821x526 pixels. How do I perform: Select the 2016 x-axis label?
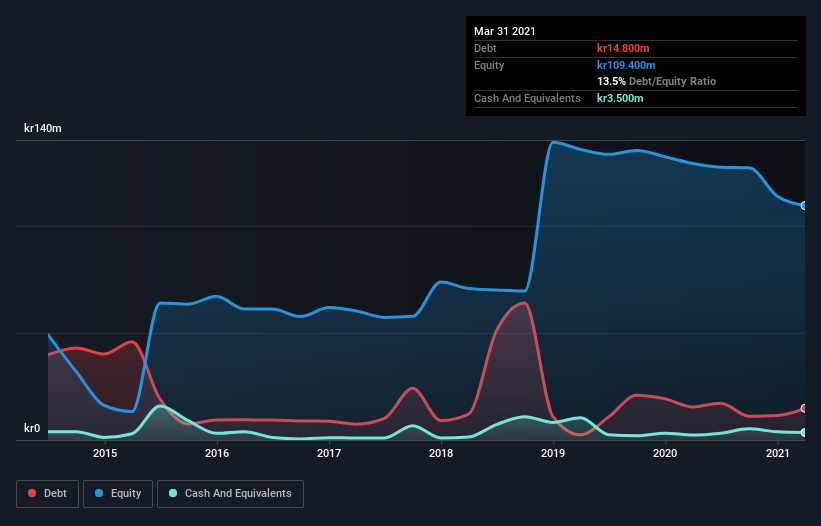click(x=217, y=453)
